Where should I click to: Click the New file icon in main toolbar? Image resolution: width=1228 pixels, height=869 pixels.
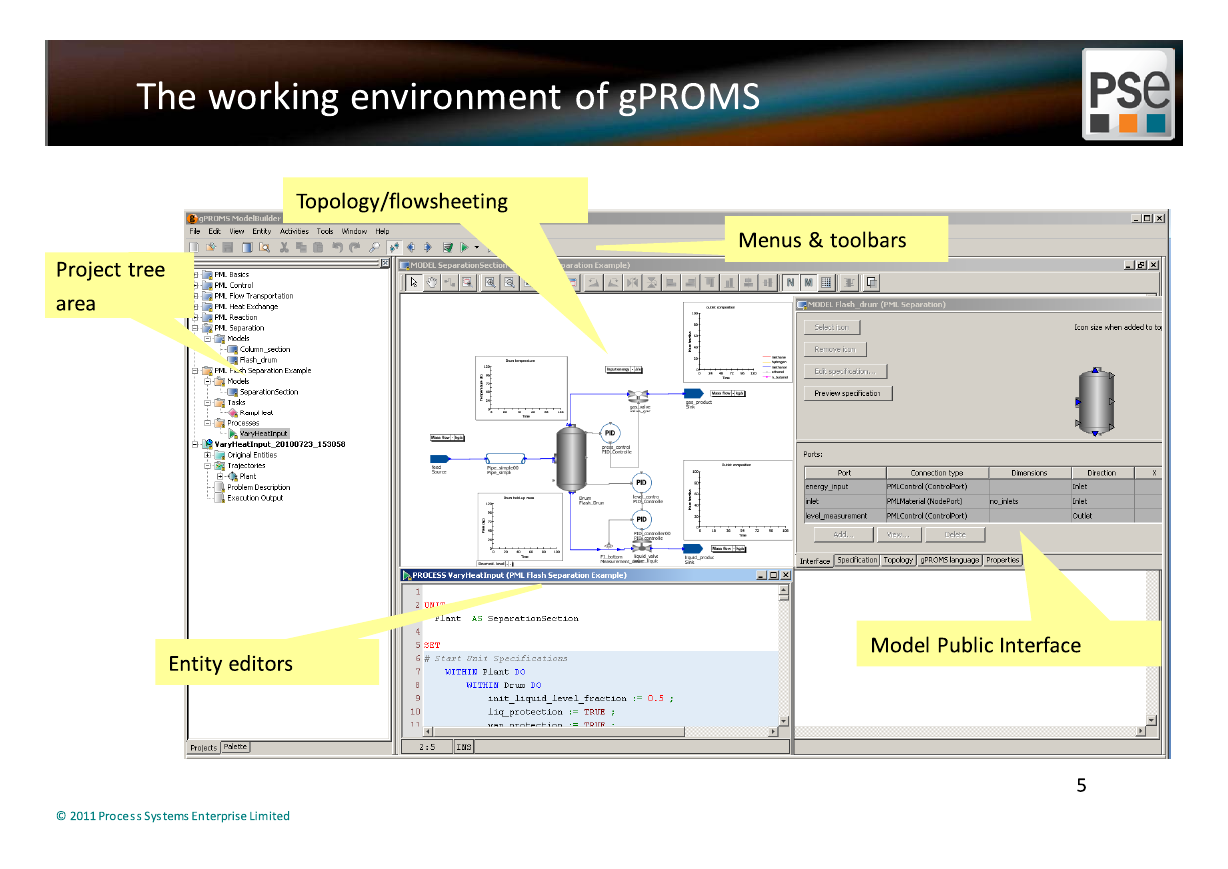coord(196,246)
